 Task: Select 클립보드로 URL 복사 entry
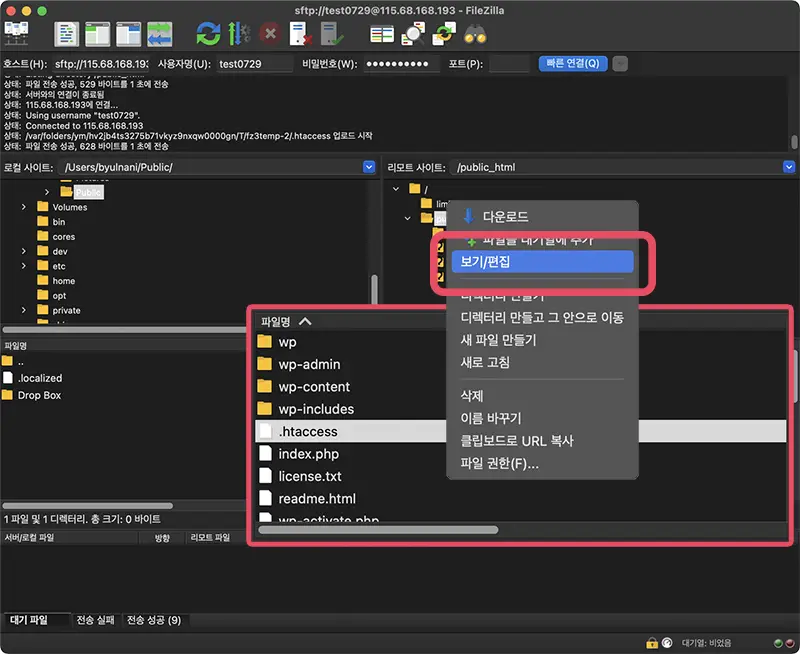tap(542, 441)
